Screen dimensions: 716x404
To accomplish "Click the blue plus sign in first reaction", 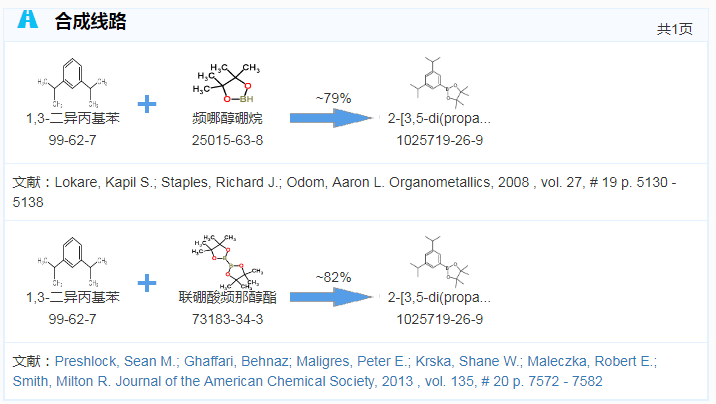I will 147,104.
